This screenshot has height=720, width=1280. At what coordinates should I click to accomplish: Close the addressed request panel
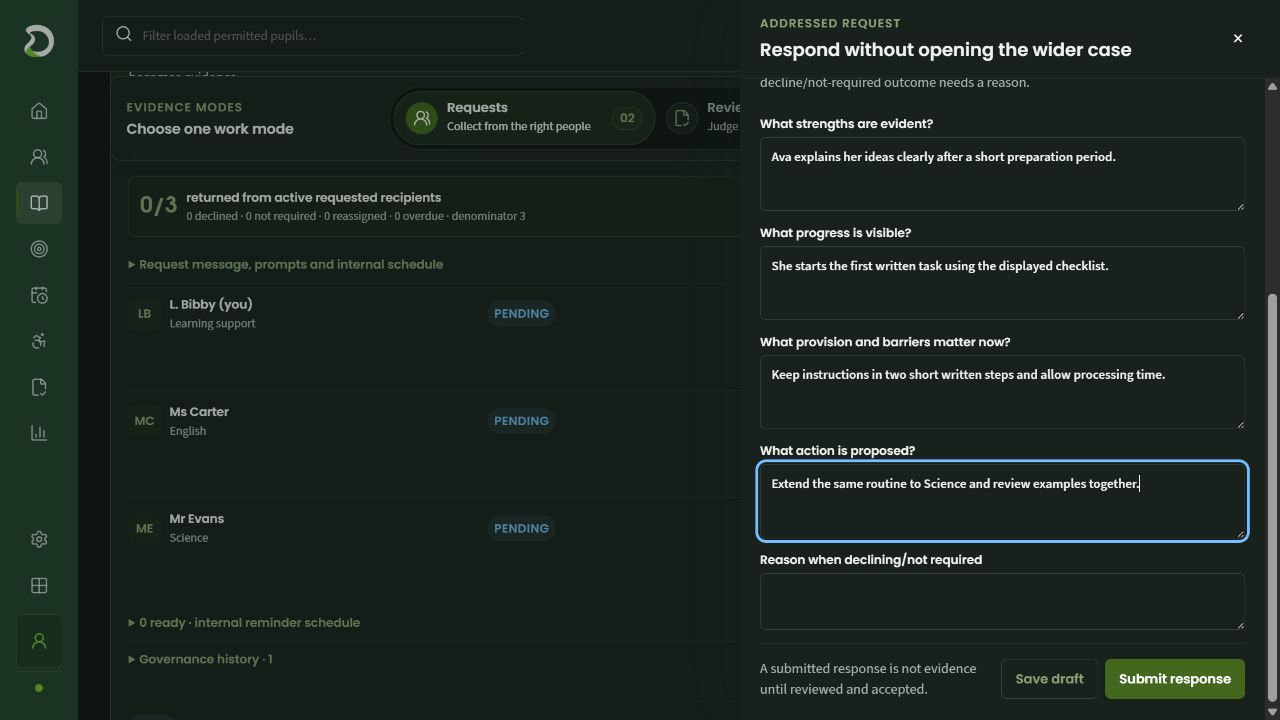pos(1238,38)
